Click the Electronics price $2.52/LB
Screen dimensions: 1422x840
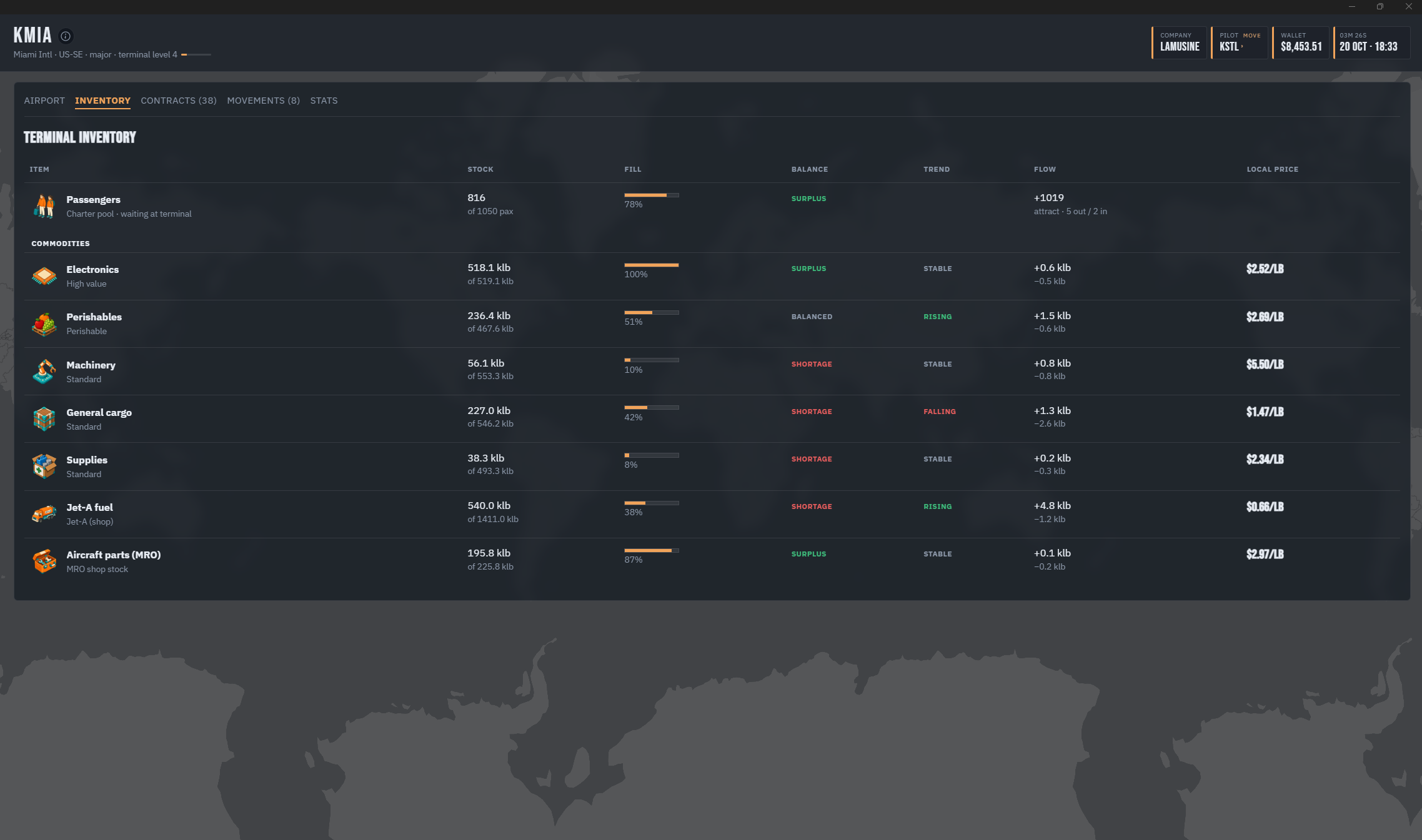coord(1265,269)
